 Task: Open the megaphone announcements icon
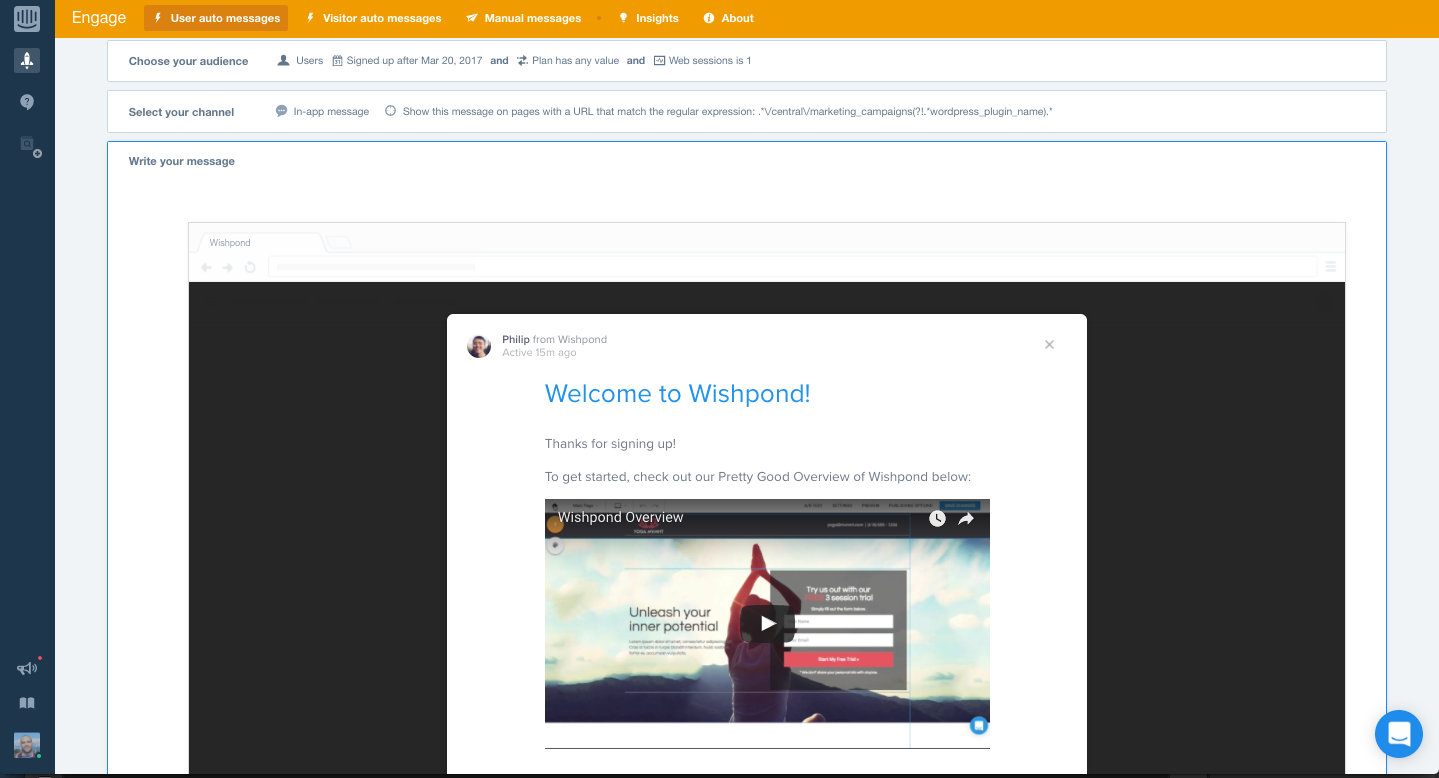(28, 668)
